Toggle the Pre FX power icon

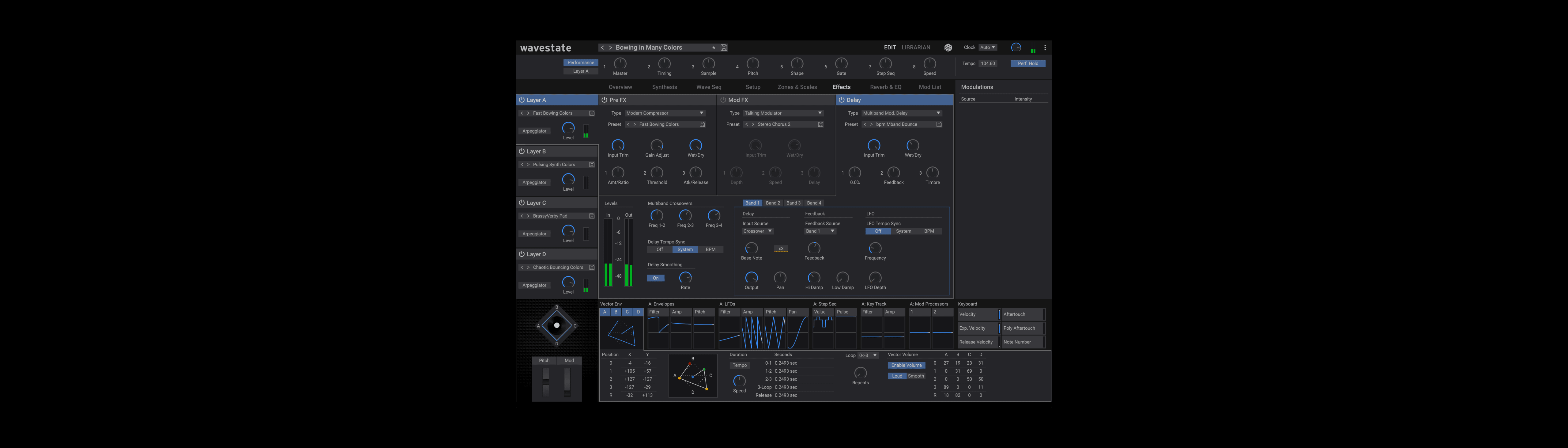click(605, 100)
